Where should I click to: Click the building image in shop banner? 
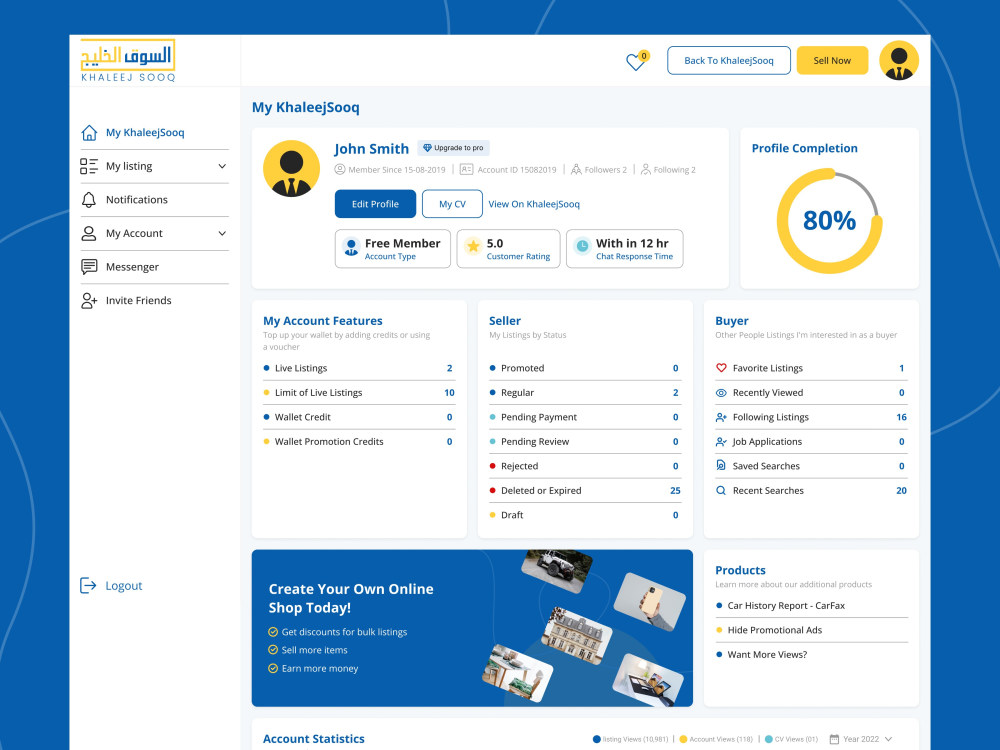[577, 635]
